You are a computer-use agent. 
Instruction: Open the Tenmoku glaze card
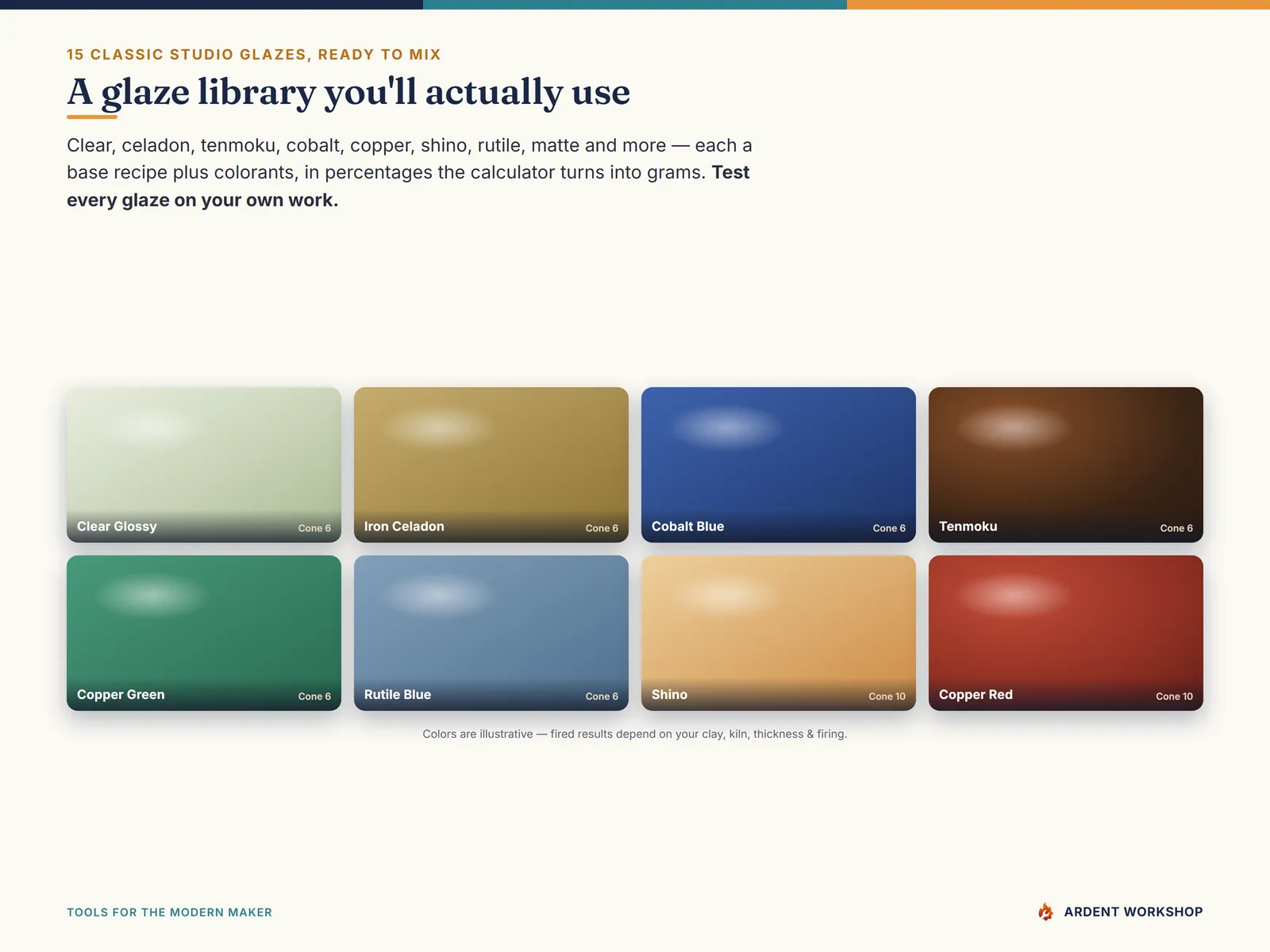tap(1066, 465)
